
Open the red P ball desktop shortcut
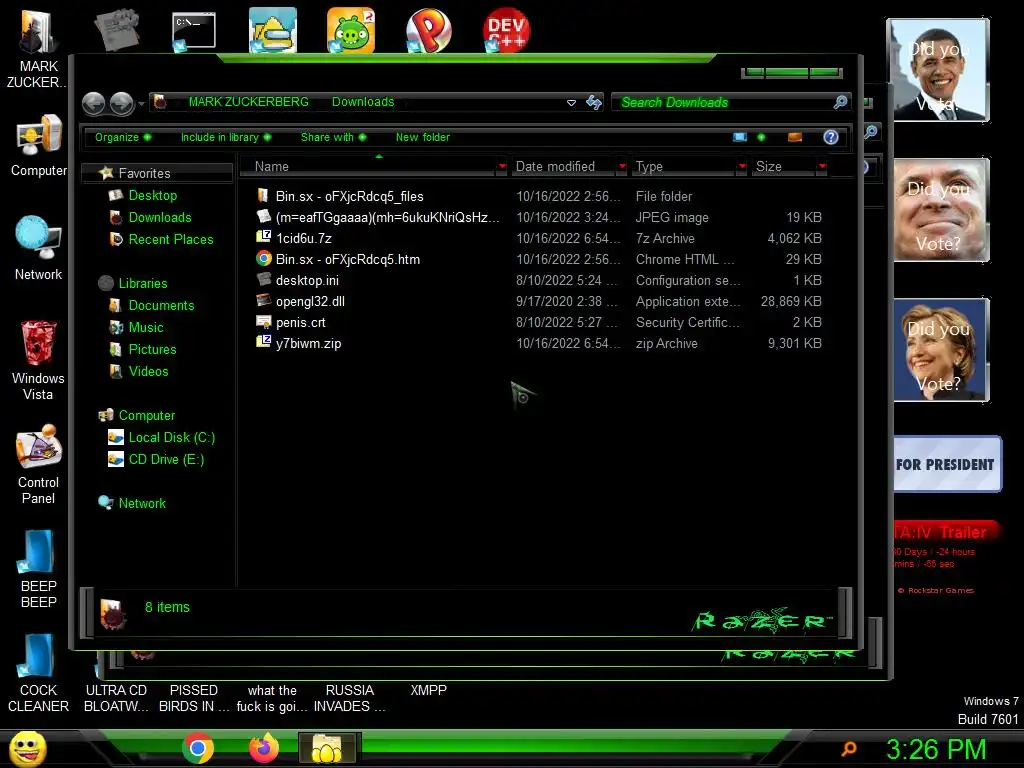pyautogui.click(x=428, y=30)
